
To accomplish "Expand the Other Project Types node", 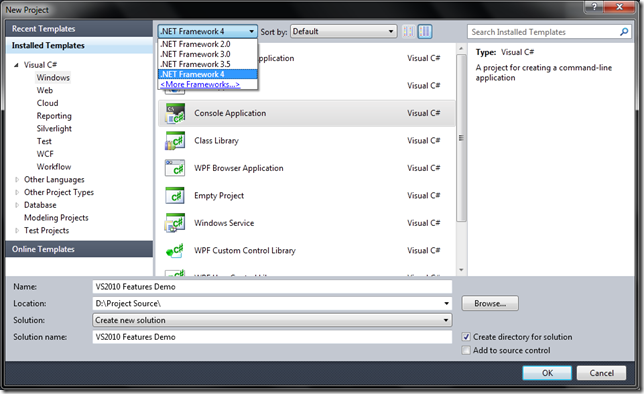I will point(16,192).
